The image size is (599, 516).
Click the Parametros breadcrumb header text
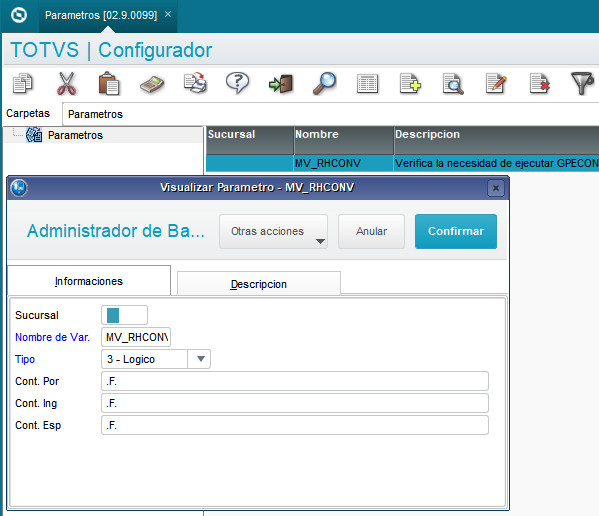point(96,114)
